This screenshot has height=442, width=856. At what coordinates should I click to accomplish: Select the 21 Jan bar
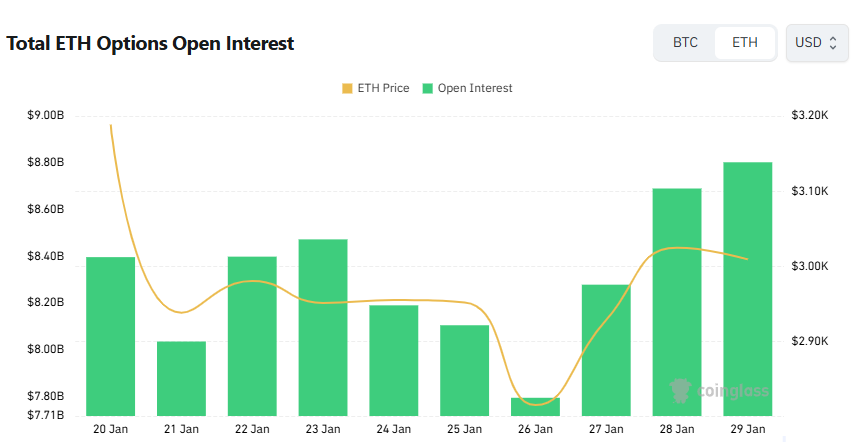pyautogui.click(x=181, y=378)
